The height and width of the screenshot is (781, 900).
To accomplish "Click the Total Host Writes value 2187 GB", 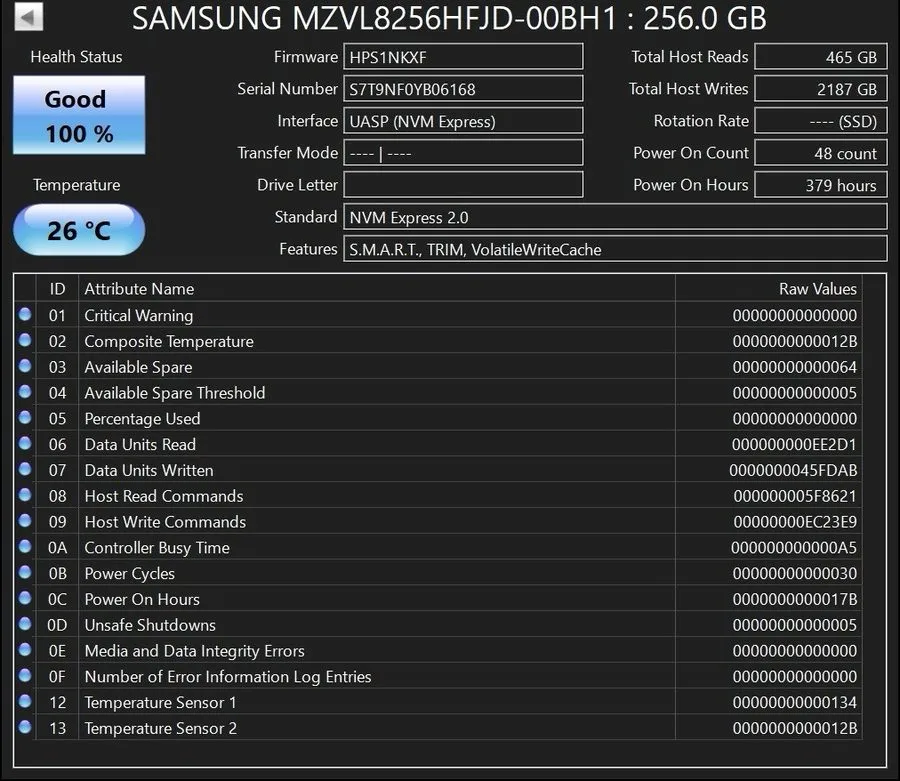I will click(821, 89).
